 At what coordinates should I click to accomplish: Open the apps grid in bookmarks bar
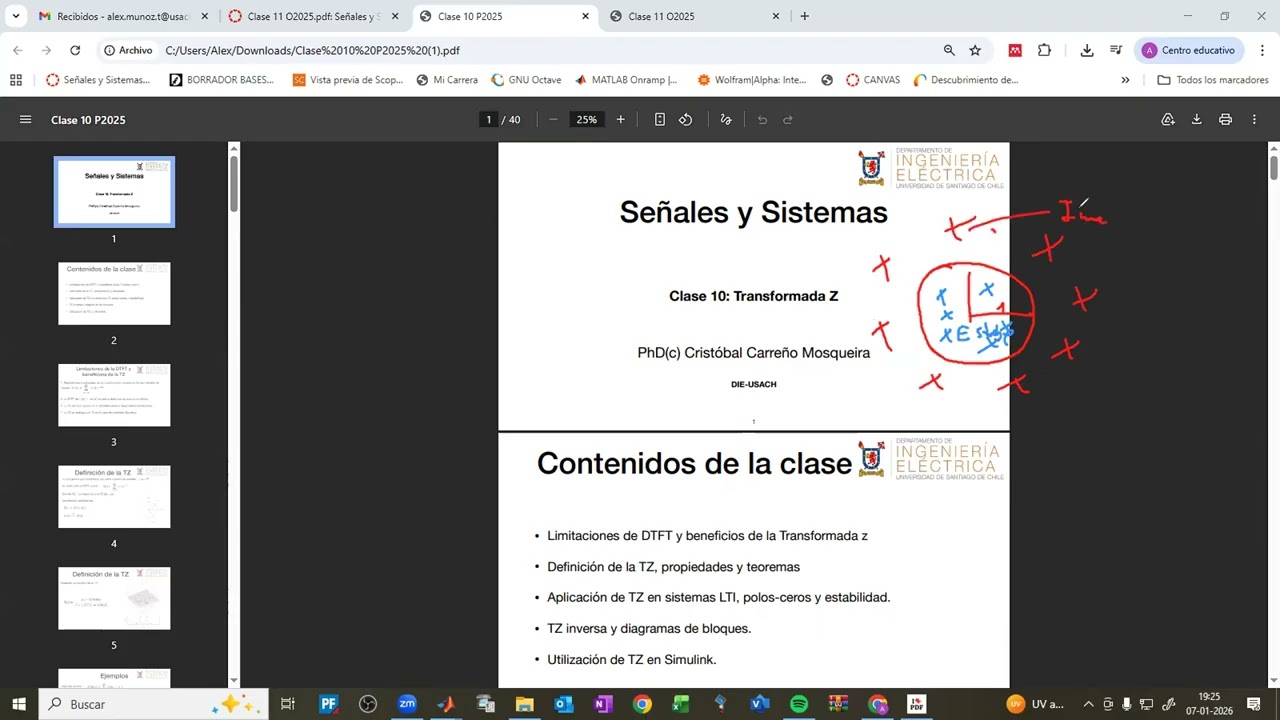tap(16, 80)
